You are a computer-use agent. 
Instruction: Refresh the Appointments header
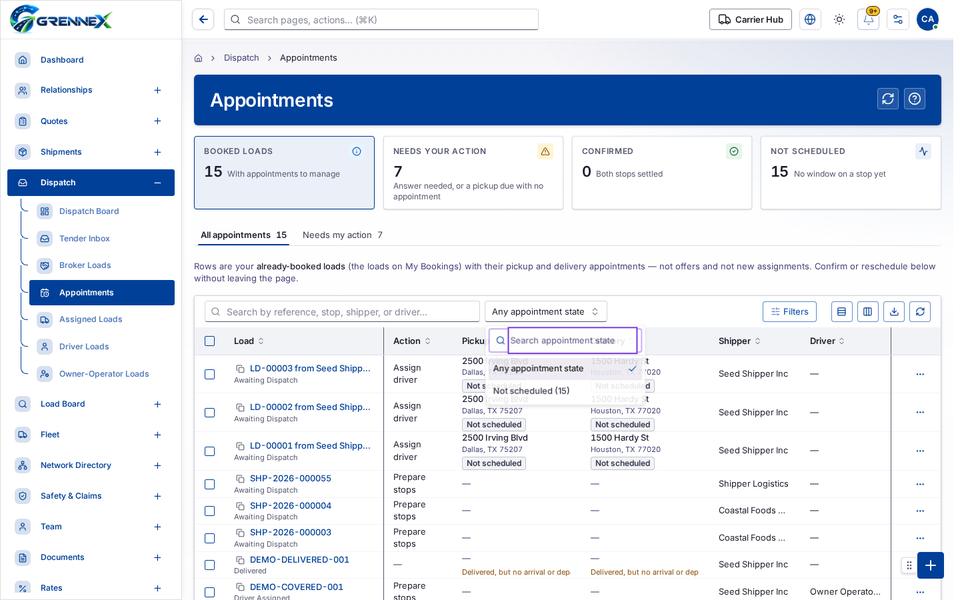pos(888,99)
